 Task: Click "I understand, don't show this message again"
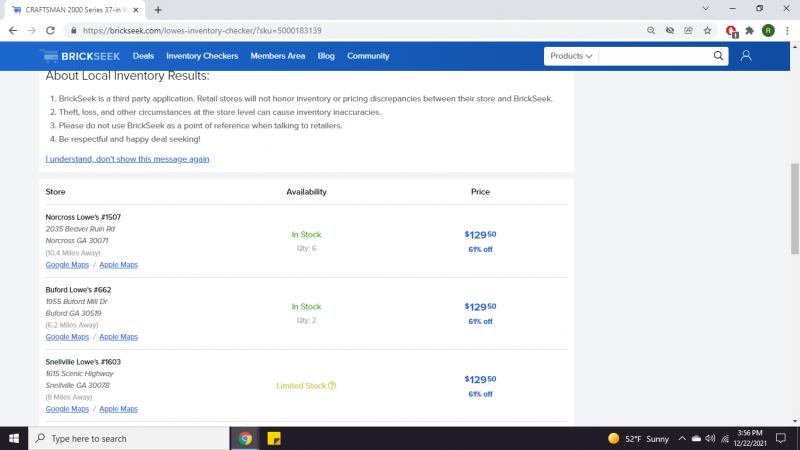coord(127,159)
